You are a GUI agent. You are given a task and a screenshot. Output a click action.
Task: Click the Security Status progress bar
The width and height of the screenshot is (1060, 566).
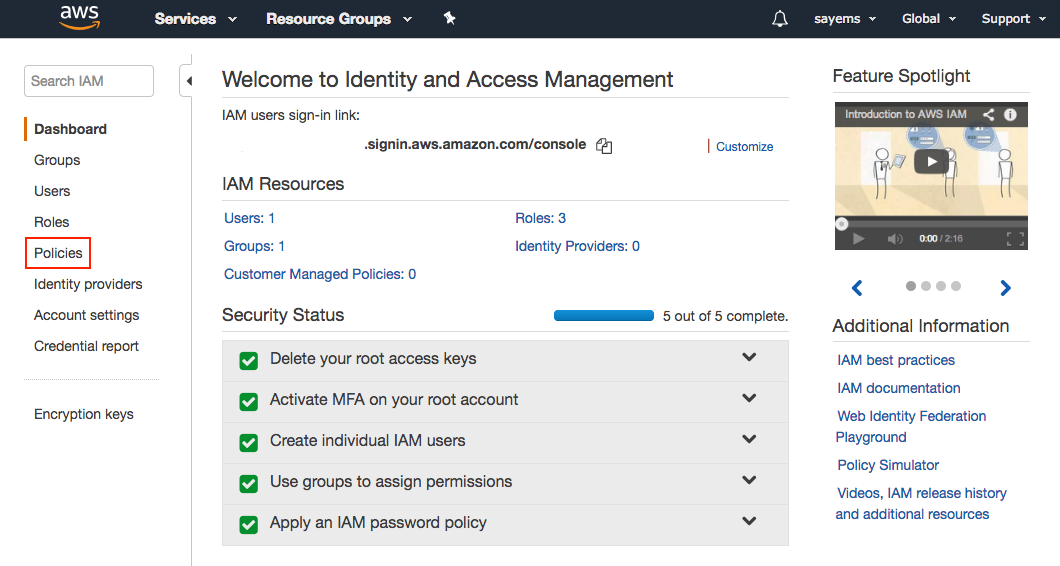(x=604, y=316)
